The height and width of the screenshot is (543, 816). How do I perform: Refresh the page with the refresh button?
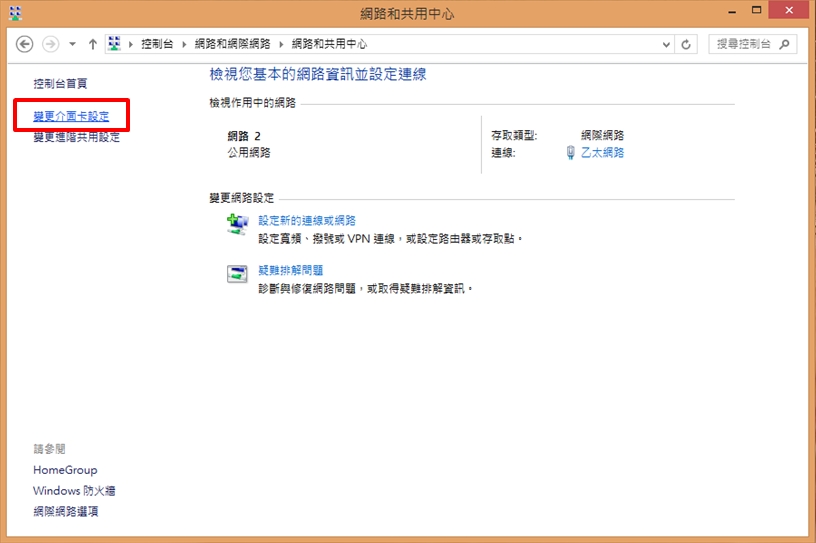point(686,44)
